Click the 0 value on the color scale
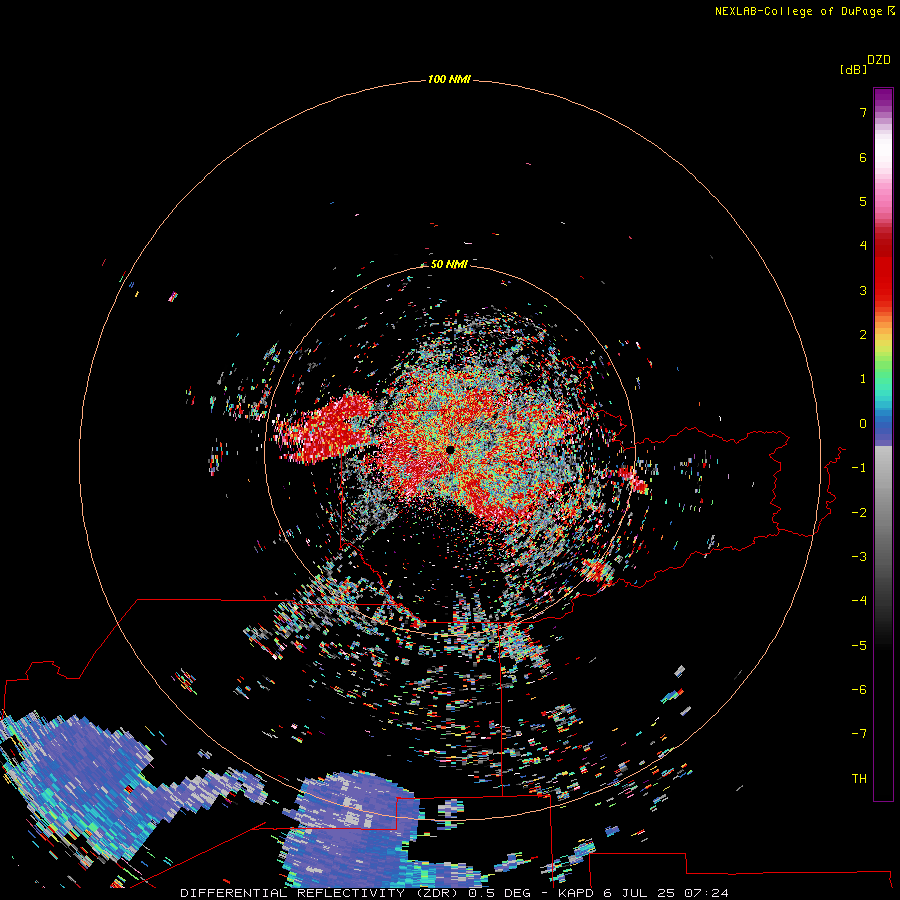This screenshot has width=900, height=900. pos(863,424)
